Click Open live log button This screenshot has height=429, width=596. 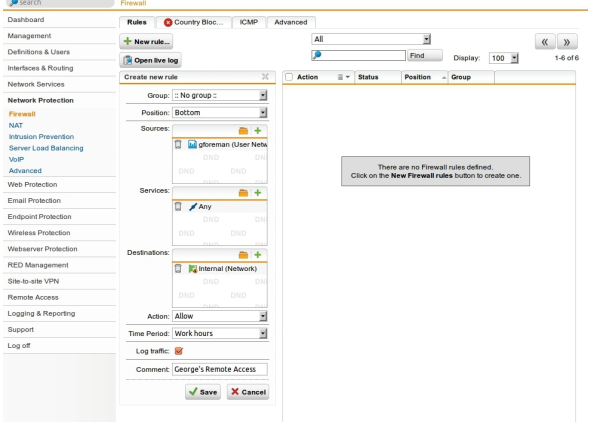151,60
